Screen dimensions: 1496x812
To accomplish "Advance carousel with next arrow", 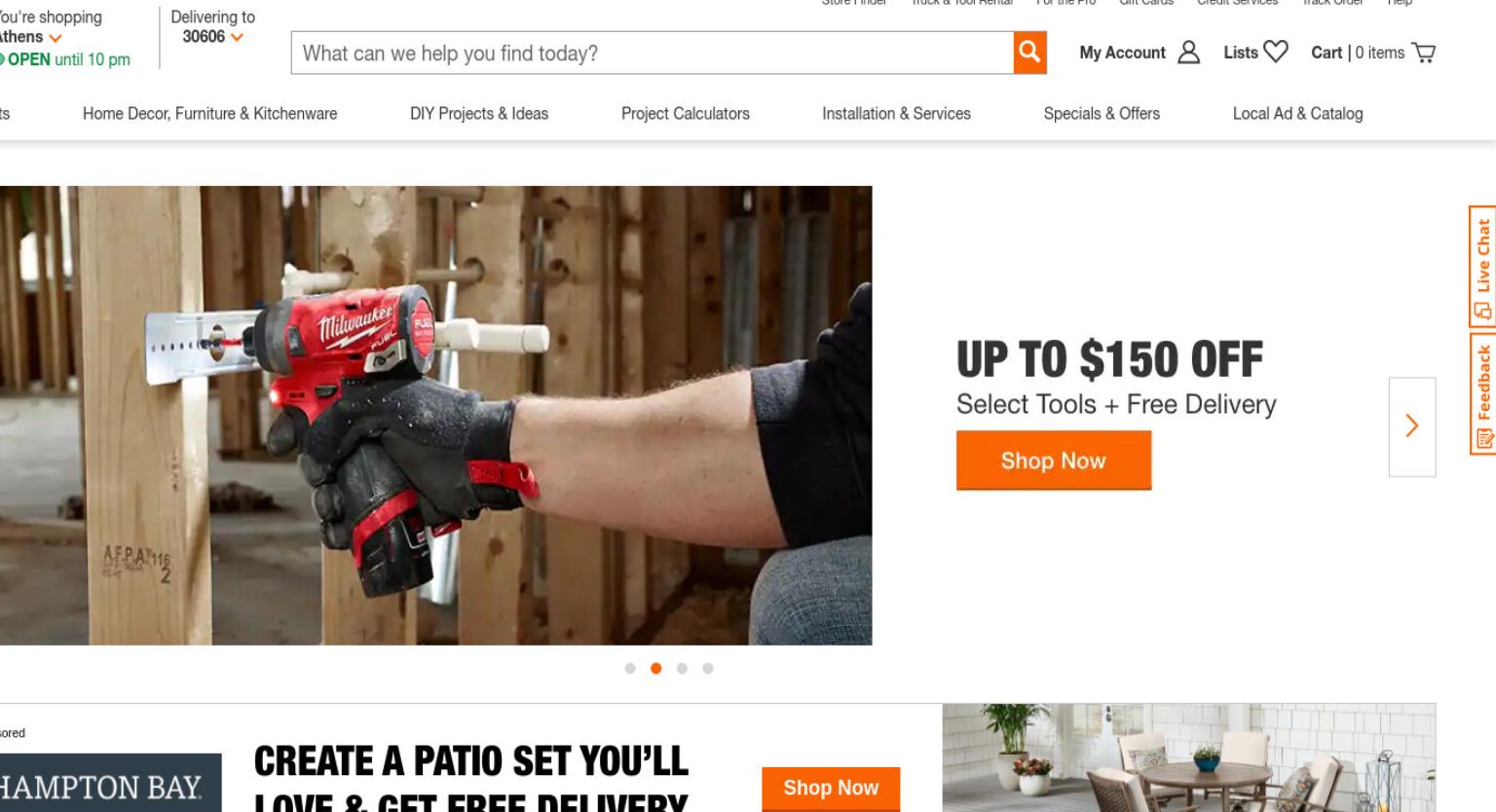I will 1412,426.
